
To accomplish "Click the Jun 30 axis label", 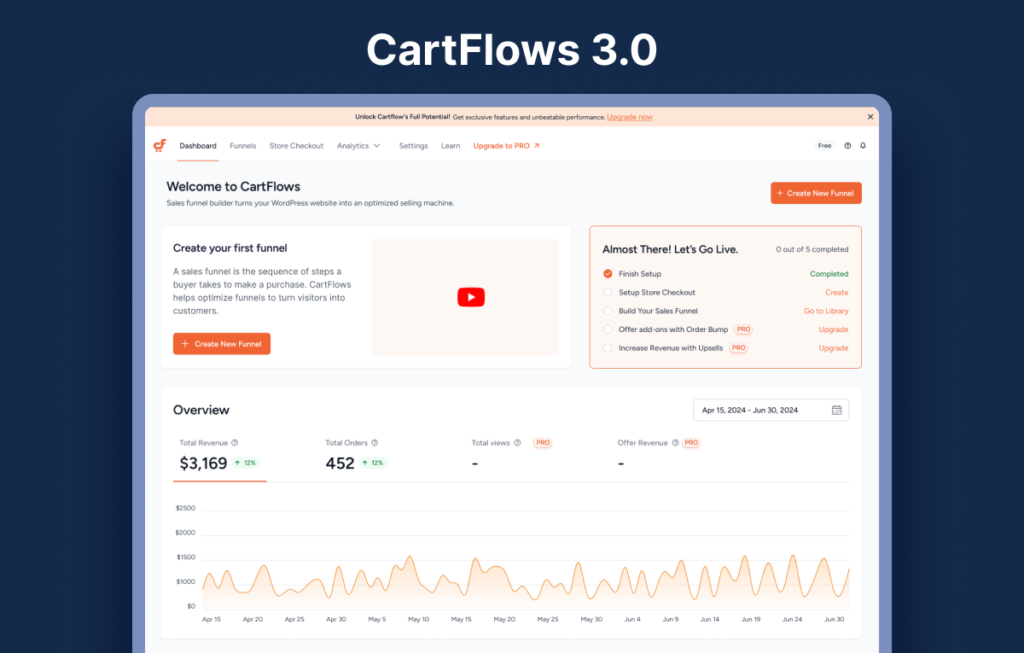I will click(x=834, y=619).
